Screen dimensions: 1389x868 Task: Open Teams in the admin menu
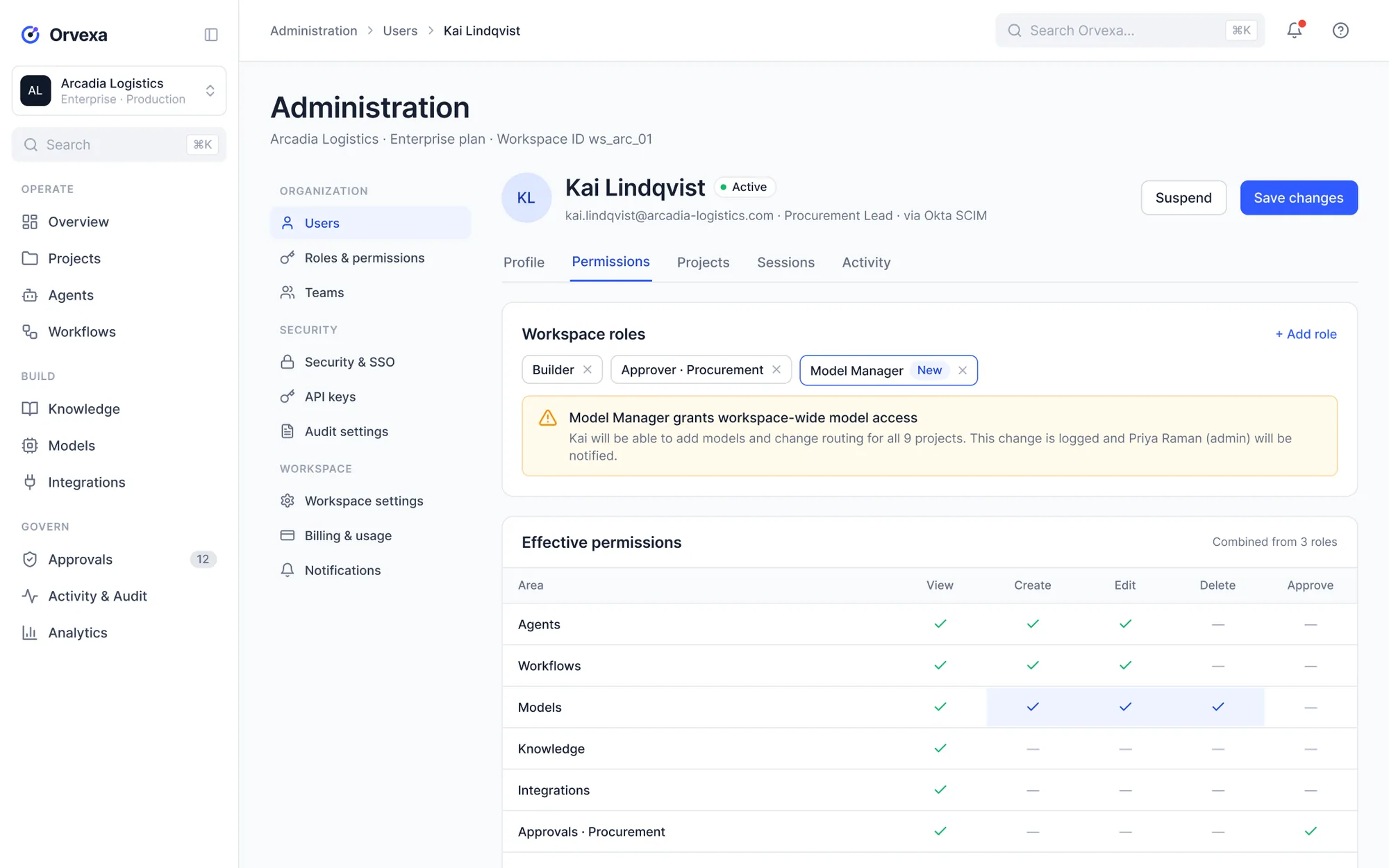point(370,292)
